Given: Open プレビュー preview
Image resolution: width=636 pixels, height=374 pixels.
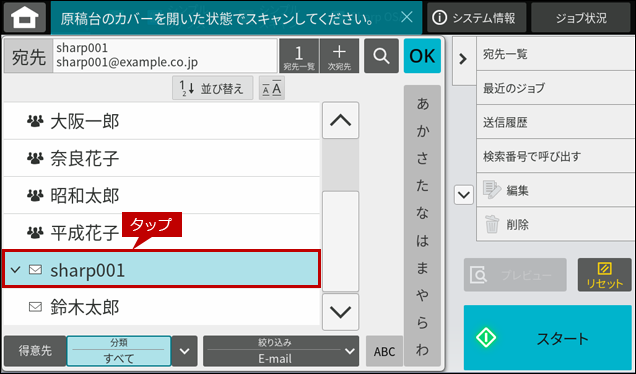Looking at the screenshot, I should (515, 275).
